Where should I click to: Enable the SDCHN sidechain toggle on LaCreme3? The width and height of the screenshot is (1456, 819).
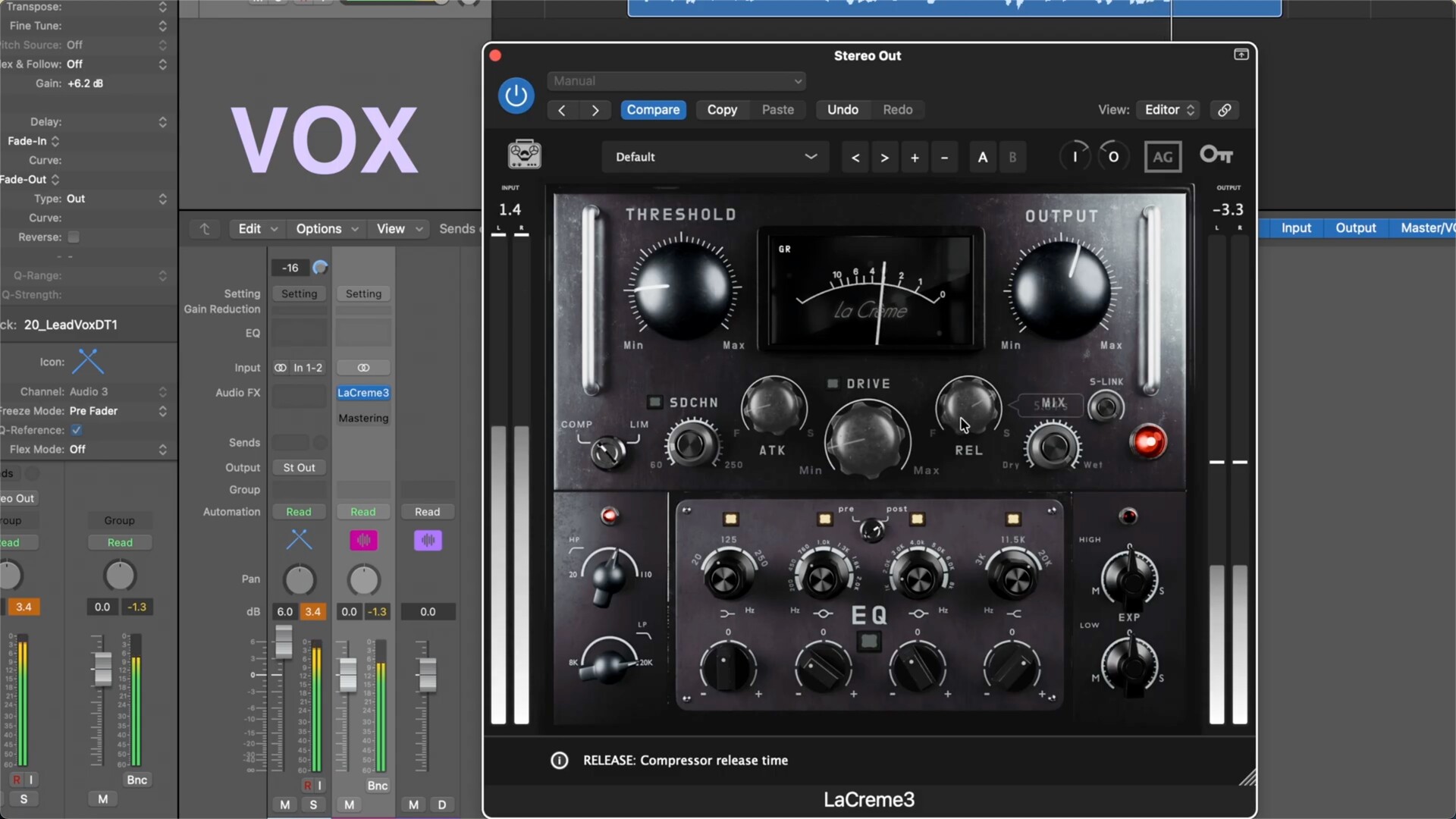click(654, 402)
